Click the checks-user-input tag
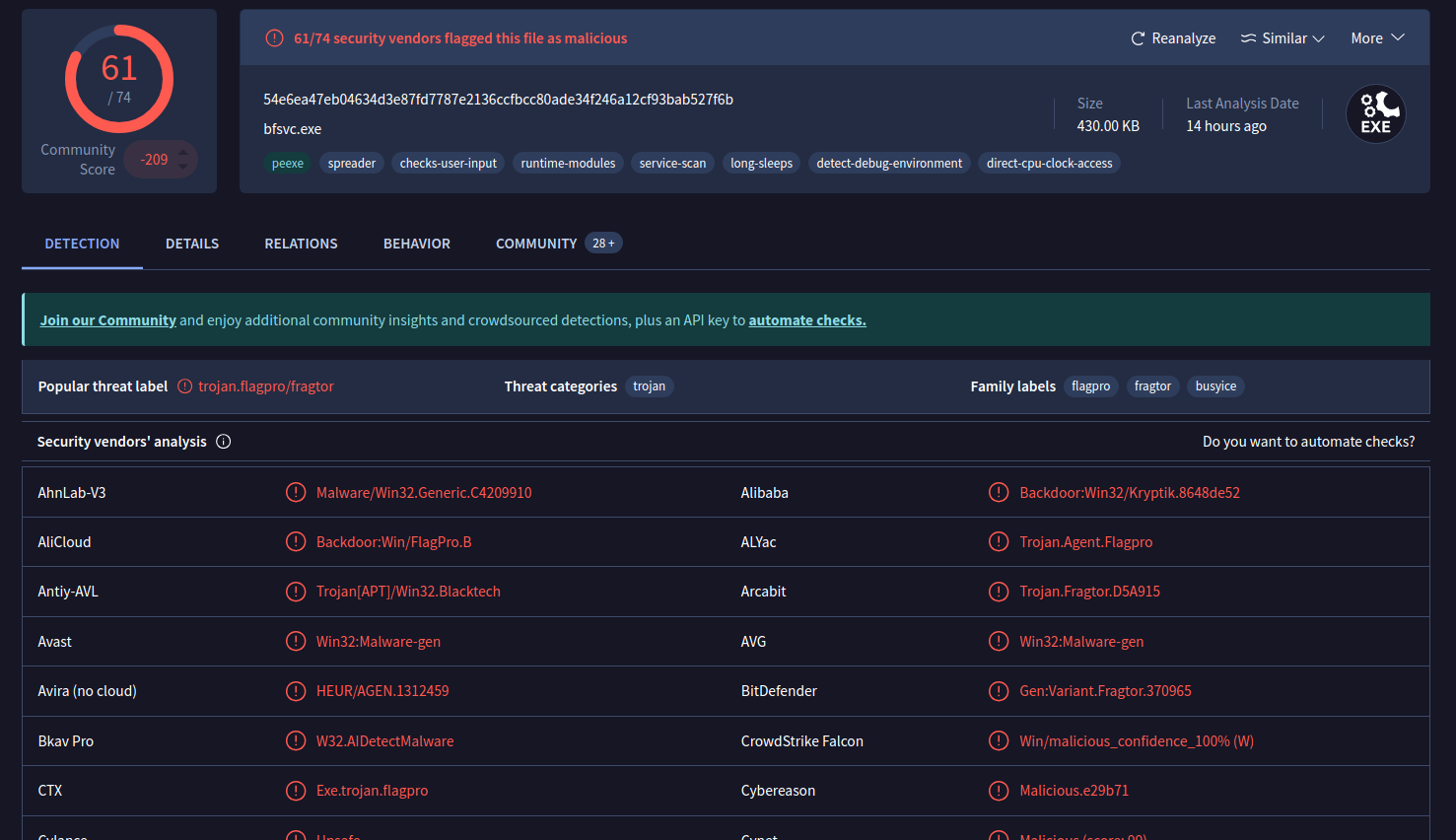The image size is (1456, 840). tap(449, 164)
